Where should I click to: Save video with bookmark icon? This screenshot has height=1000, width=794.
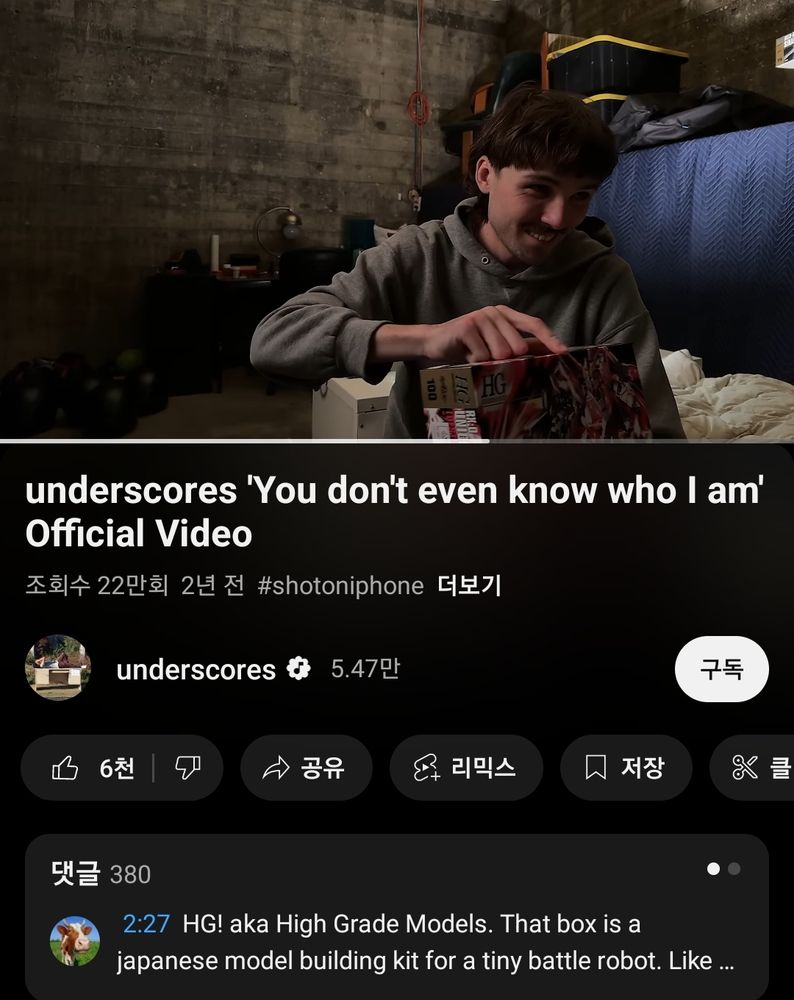[x=595, y=767]
